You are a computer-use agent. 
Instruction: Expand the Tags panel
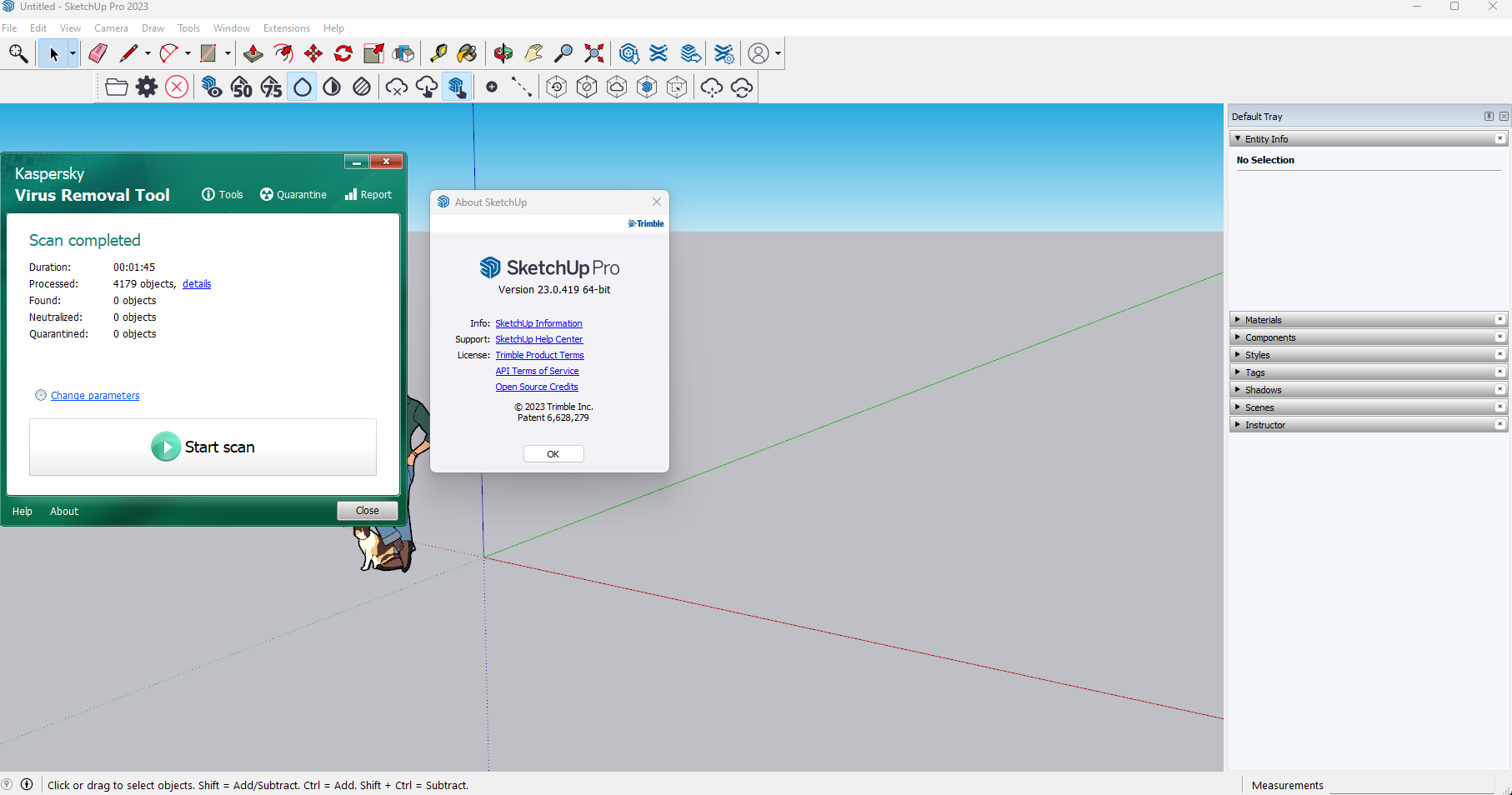(x=1238, y=372)
